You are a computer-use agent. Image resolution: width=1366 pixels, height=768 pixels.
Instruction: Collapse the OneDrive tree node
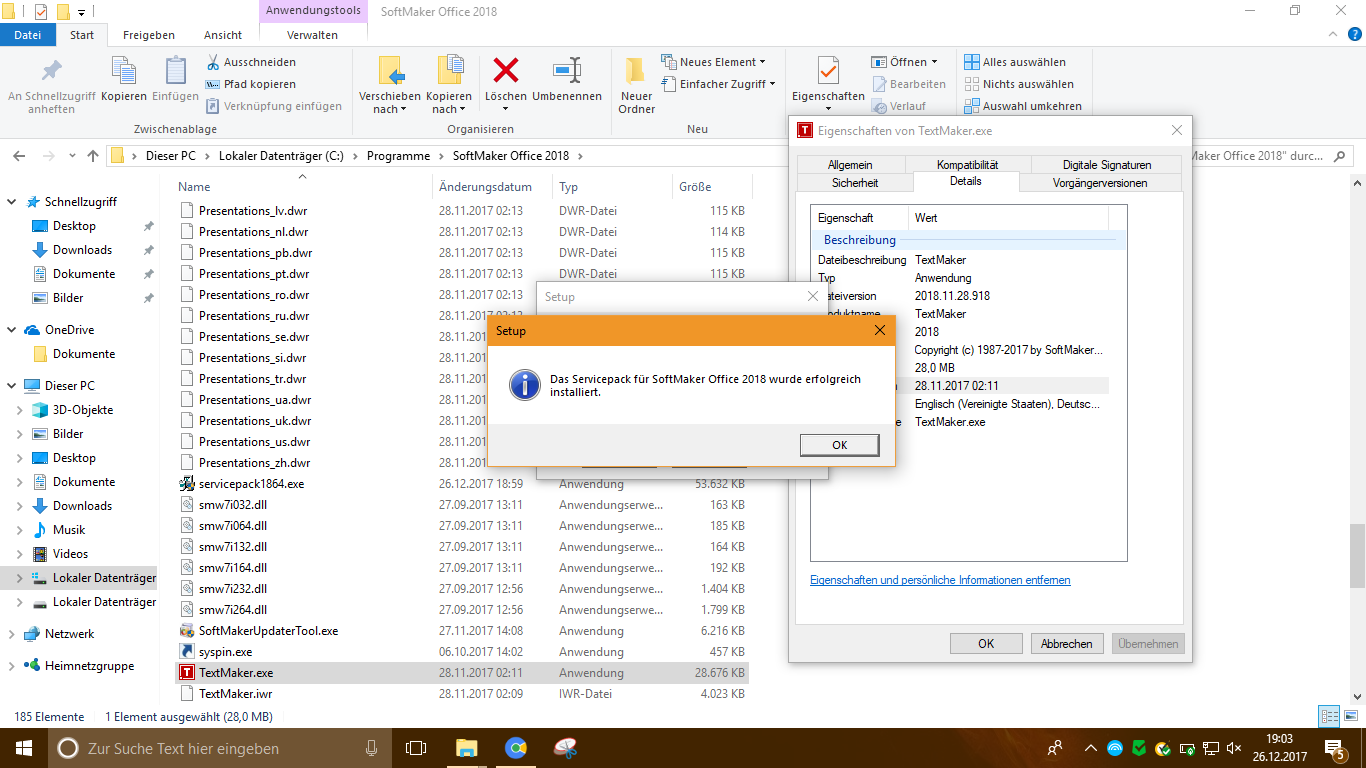[x=12, y=330]
